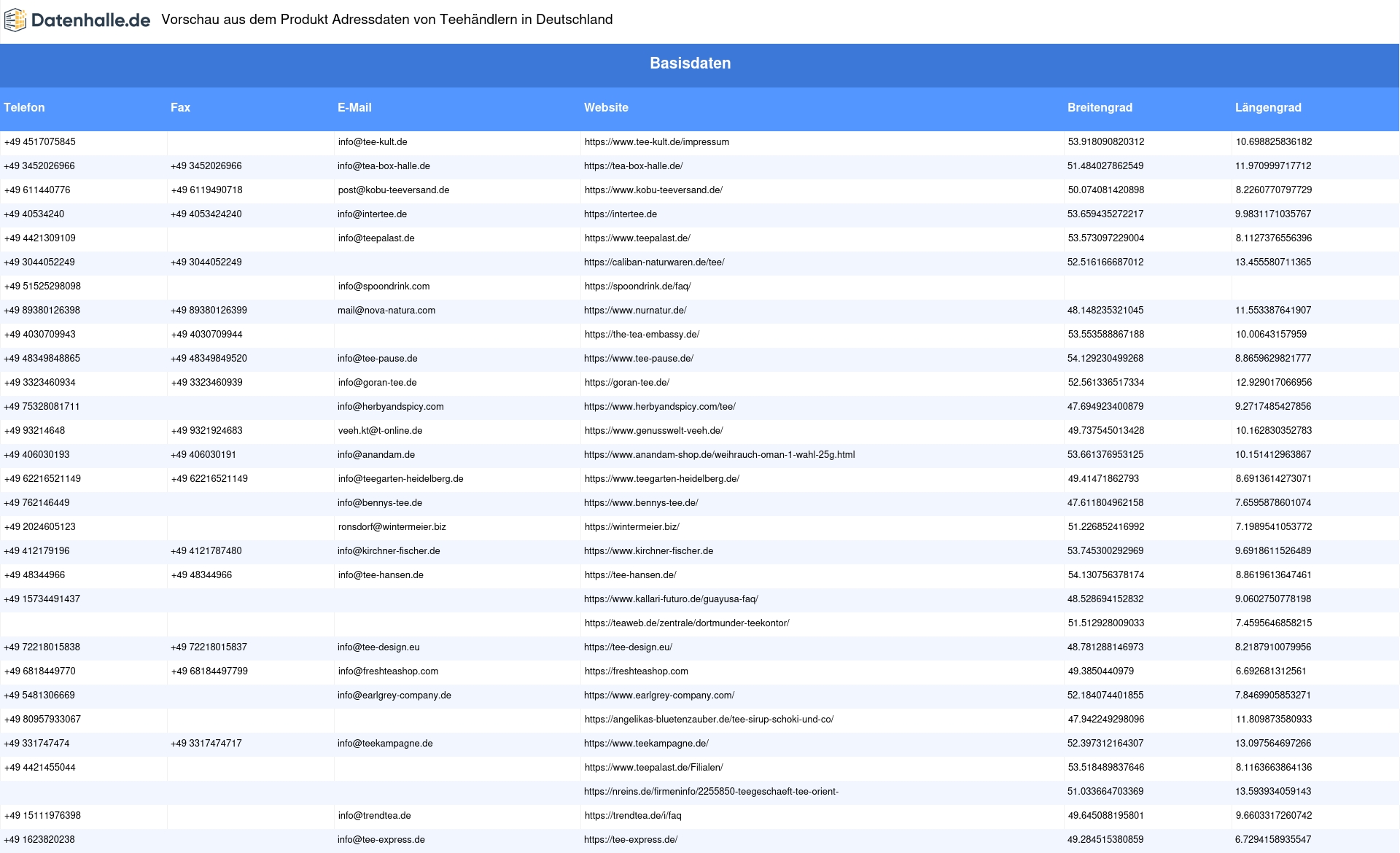Open the tea-box-halle.de website URL
The image size is (1400, 853).
[634, 166]
